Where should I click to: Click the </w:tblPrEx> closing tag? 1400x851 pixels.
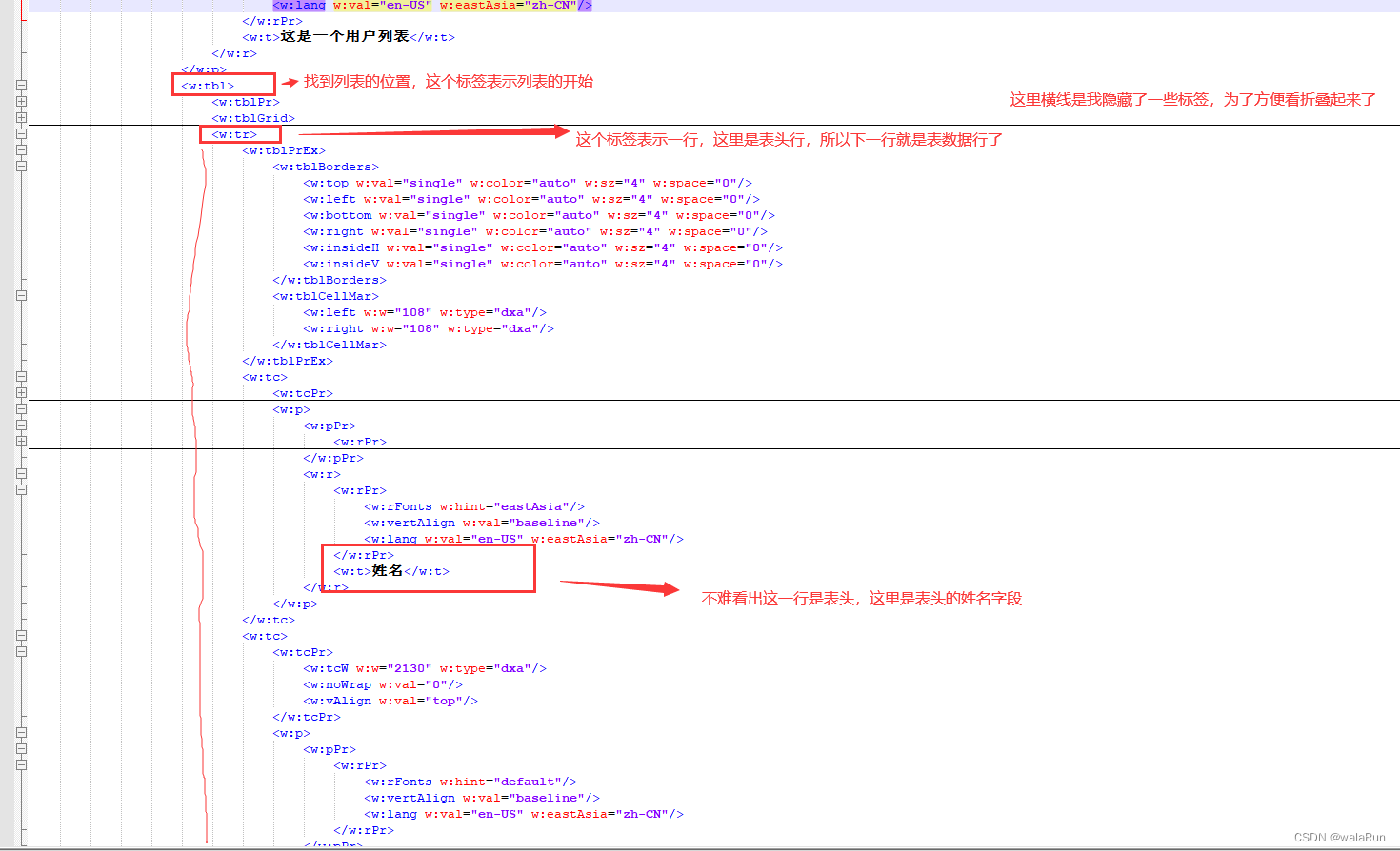(288, 361)
